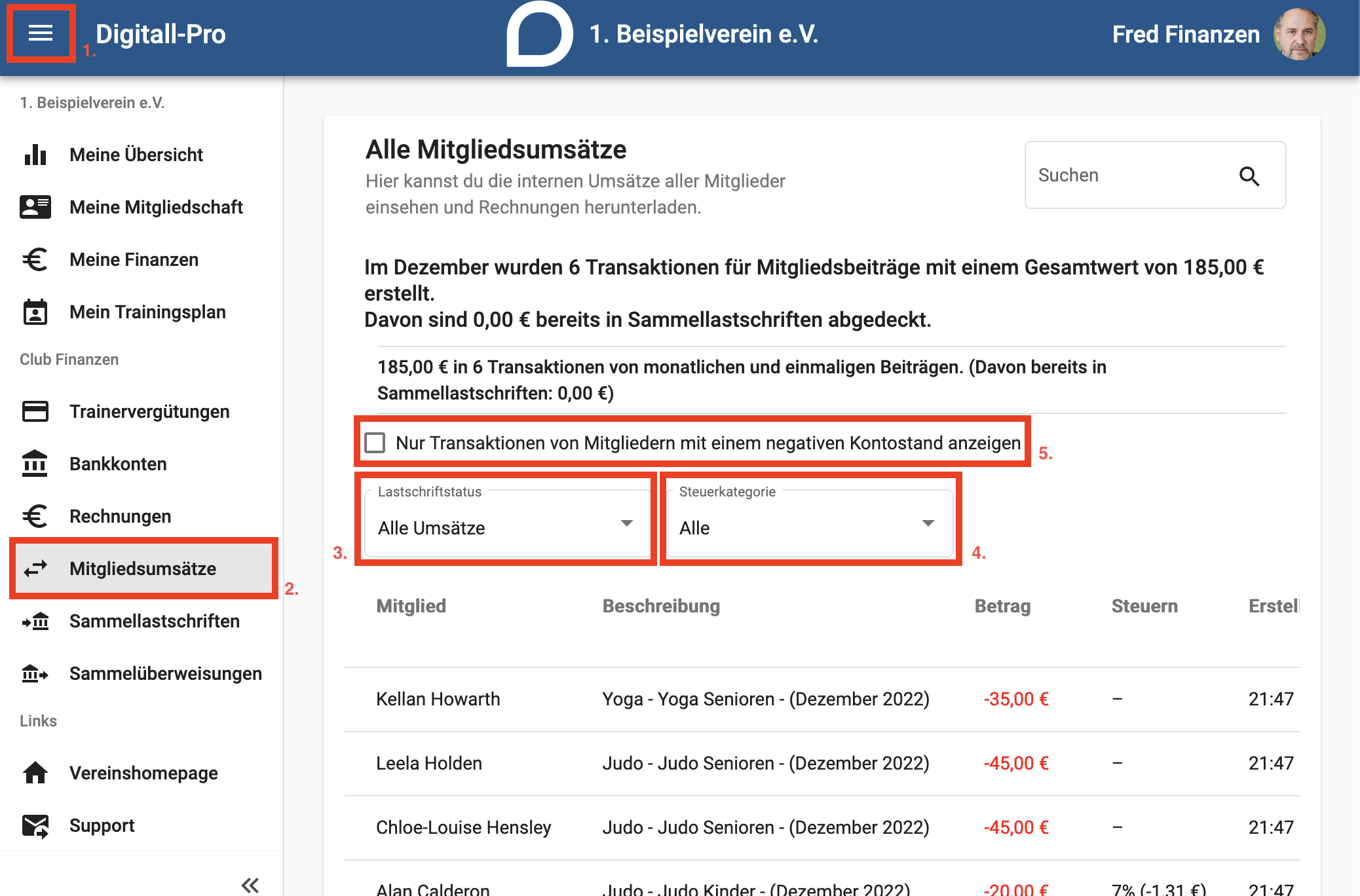Select Bankkonten in sidebar
This screenshot has width=1360, height=896.
click(x=142, y=464)
